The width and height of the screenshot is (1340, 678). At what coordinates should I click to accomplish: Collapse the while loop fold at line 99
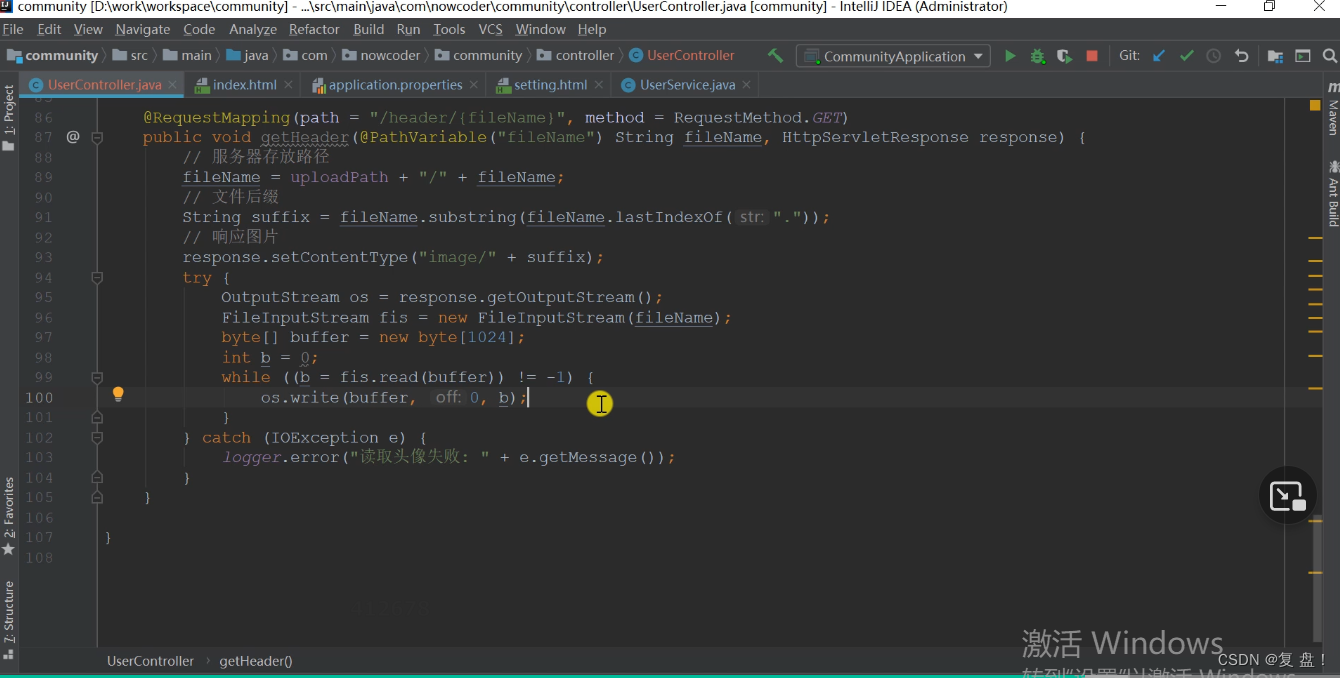(x=97, y=377)
